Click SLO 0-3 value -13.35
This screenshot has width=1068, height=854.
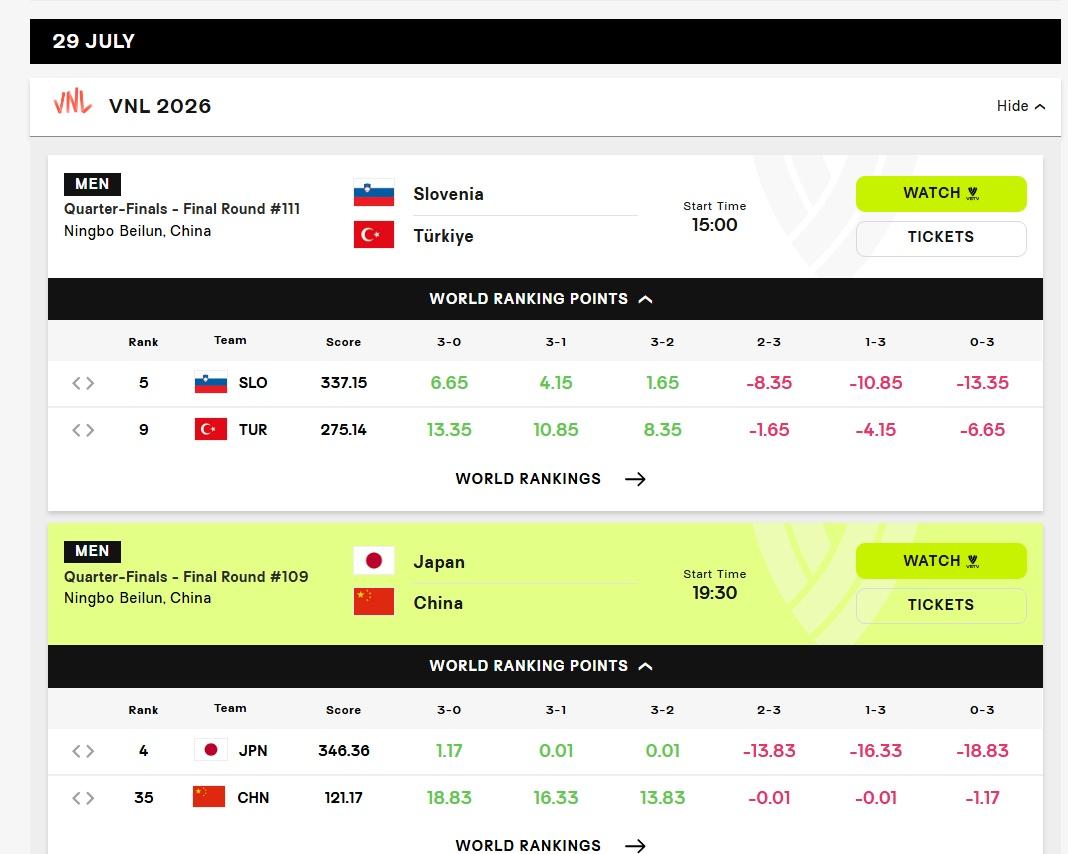pyautogui.click(x=982, y=383)
